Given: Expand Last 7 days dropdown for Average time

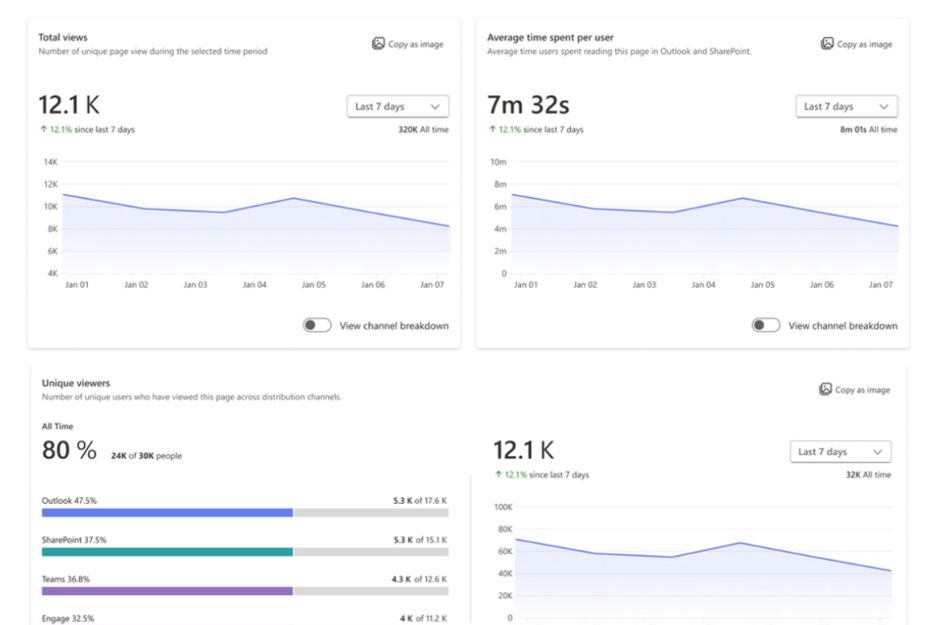Looking at the screenshot, I should click(846, 106).
